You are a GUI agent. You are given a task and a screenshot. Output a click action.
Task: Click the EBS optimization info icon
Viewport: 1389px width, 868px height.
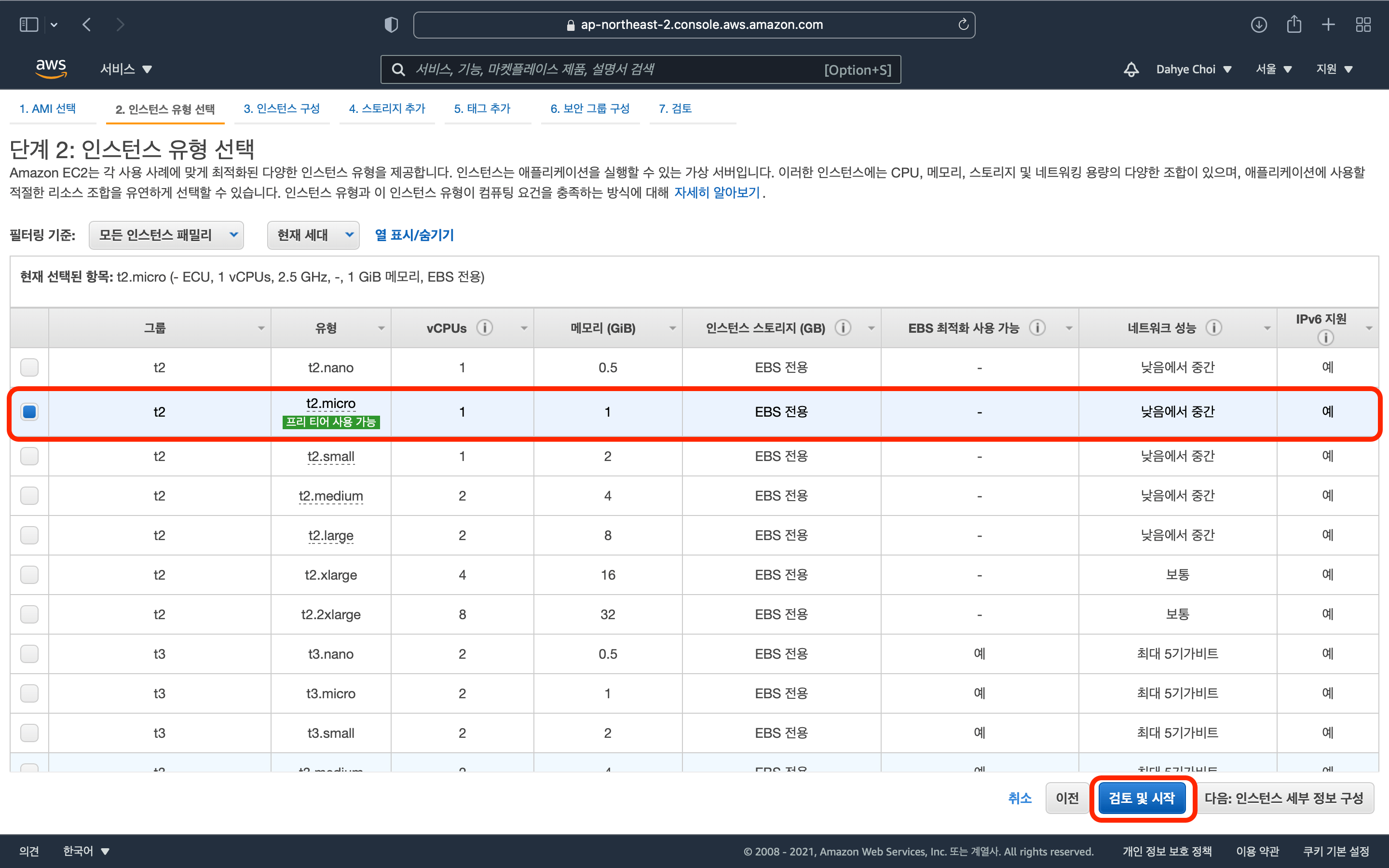coord(1037,328)
